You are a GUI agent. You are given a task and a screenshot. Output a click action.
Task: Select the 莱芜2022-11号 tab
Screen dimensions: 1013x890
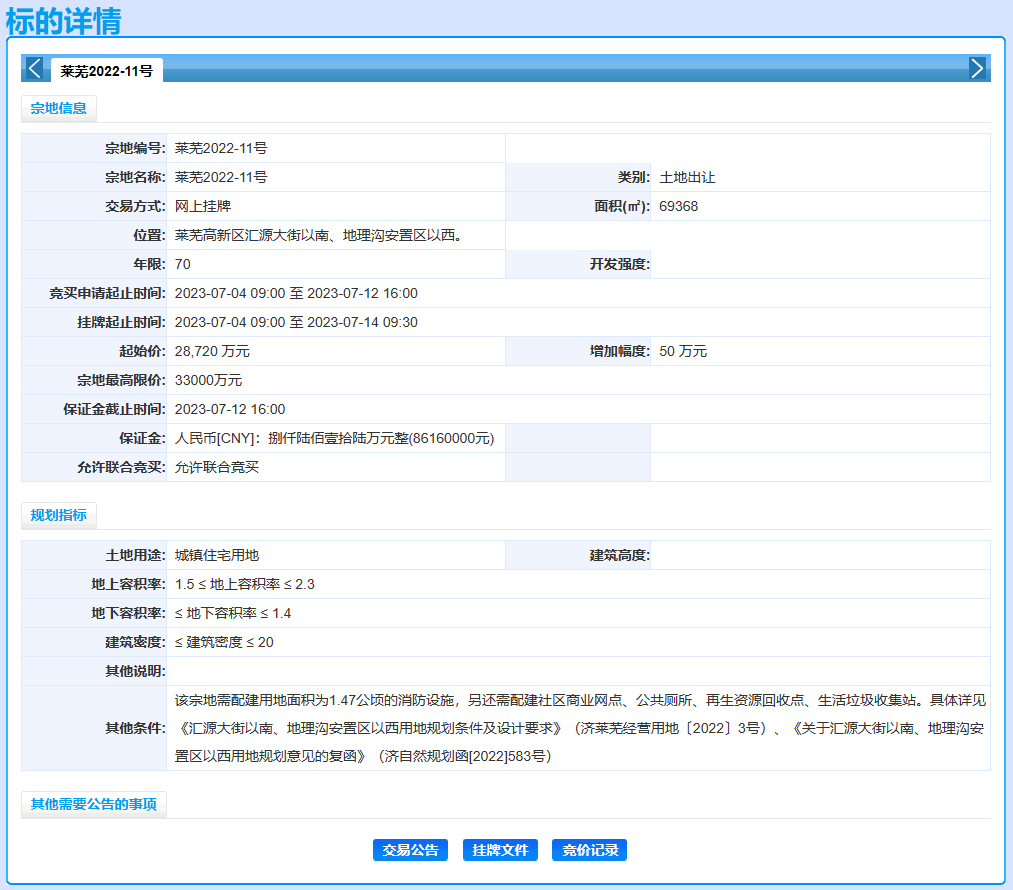pos(107,71)
